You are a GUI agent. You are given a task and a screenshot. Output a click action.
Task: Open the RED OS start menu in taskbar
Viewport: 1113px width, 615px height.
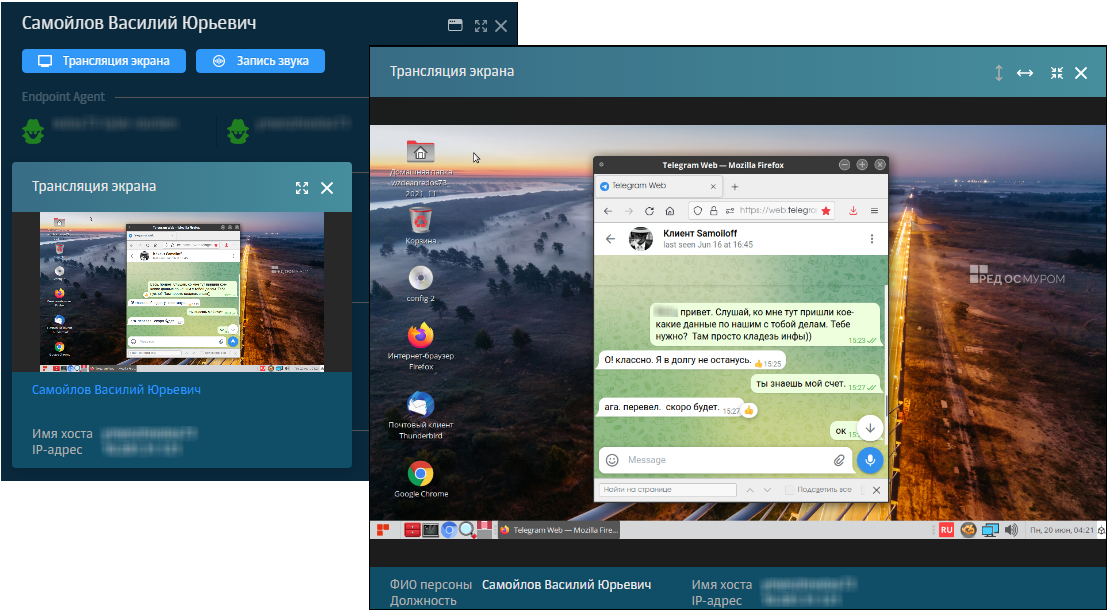coord(383,530)
